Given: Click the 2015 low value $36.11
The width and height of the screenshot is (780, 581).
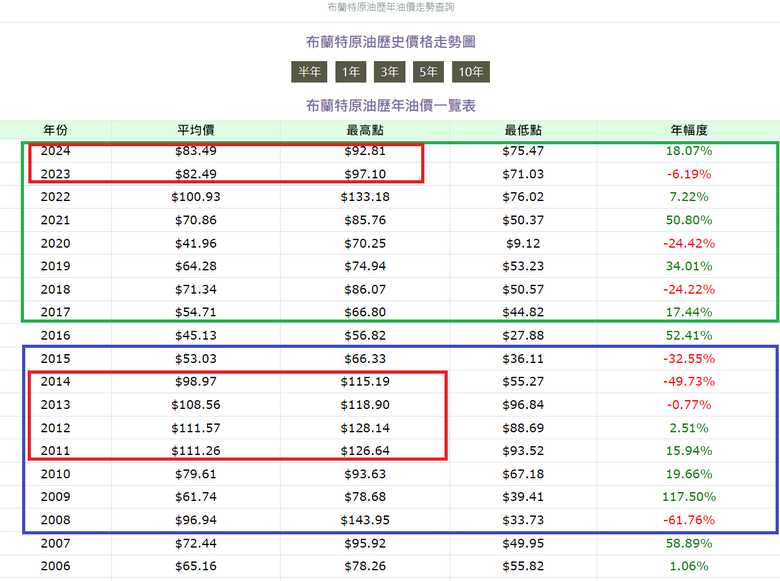Looking at the screenshot, I should (x=523, y=359).
